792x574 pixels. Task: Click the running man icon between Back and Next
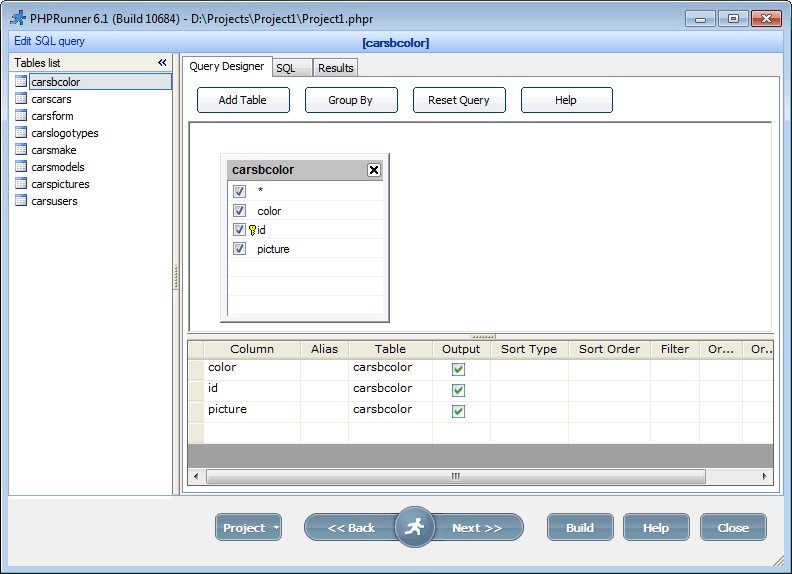[x=414, y=527]
